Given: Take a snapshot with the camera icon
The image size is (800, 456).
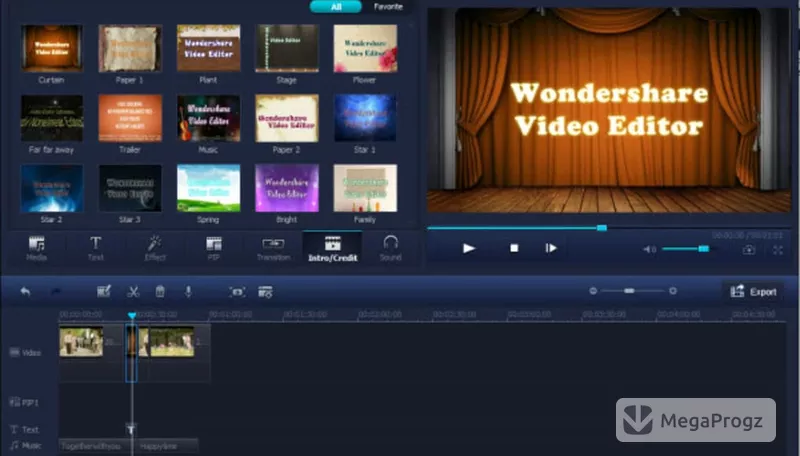Looking at the screenshot, I should pos(748,249).
